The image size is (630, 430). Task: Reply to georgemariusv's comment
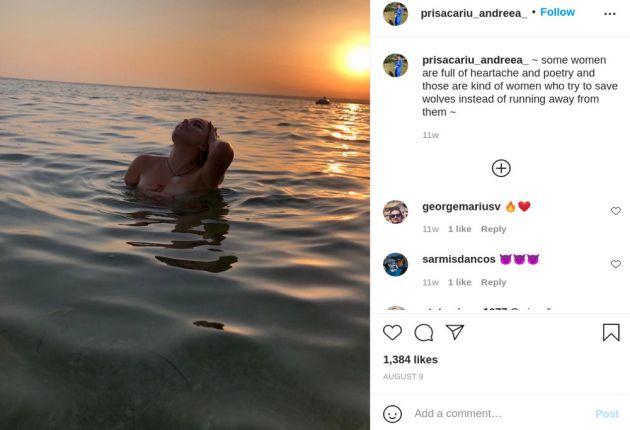493,229
